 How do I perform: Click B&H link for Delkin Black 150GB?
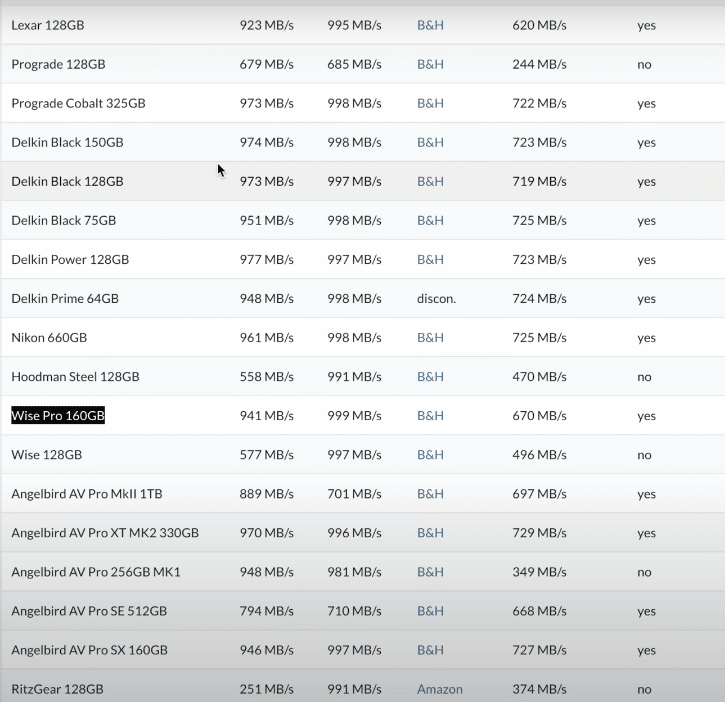pyautogui.click(x=430, y=142)
